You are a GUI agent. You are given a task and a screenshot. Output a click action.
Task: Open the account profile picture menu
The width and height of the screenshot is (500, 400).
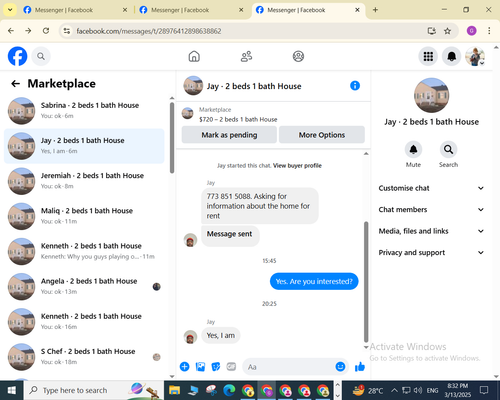(475, 56)
